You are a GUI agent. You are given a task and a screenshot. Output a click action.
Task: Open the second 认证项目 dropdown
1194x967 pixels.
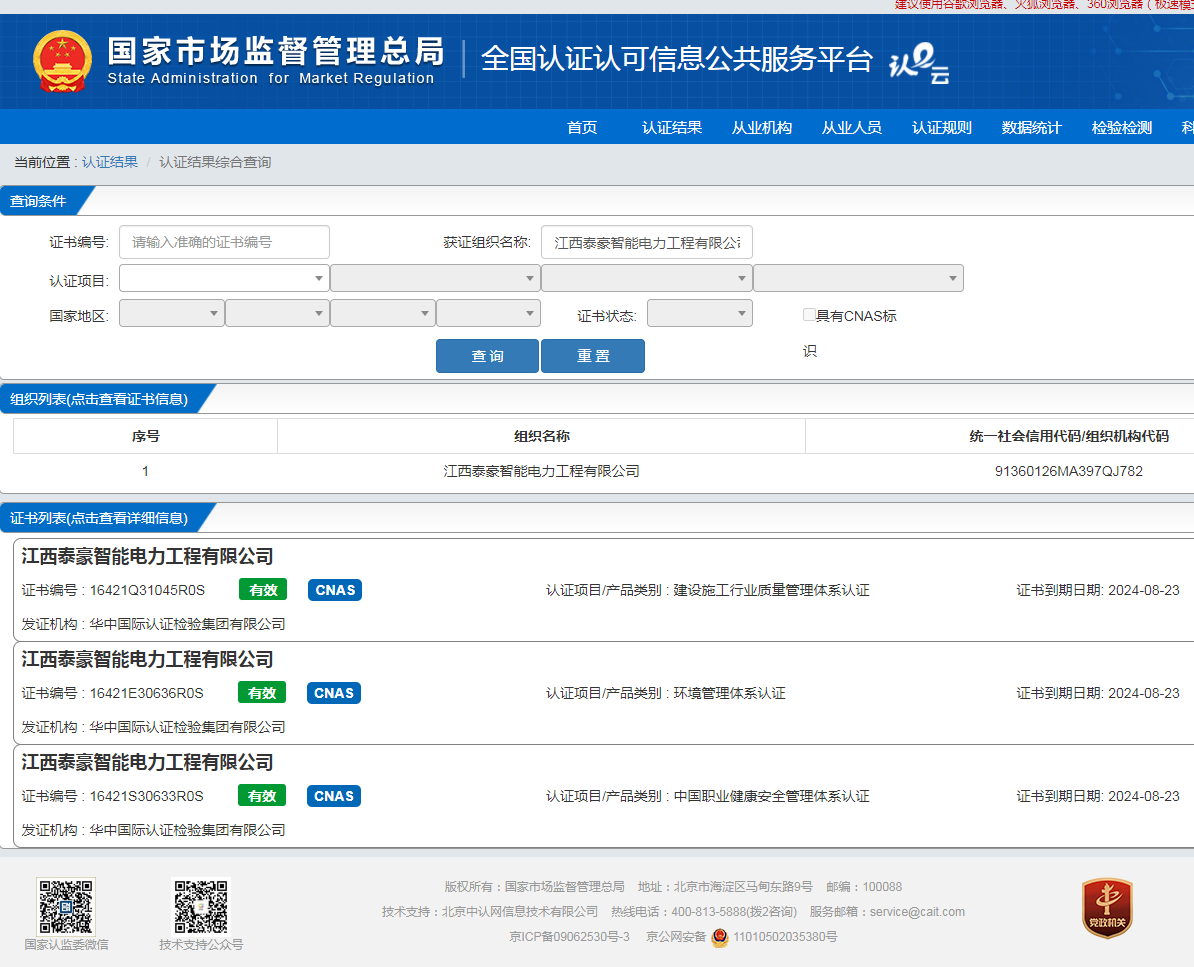click(x=435, y=278)
